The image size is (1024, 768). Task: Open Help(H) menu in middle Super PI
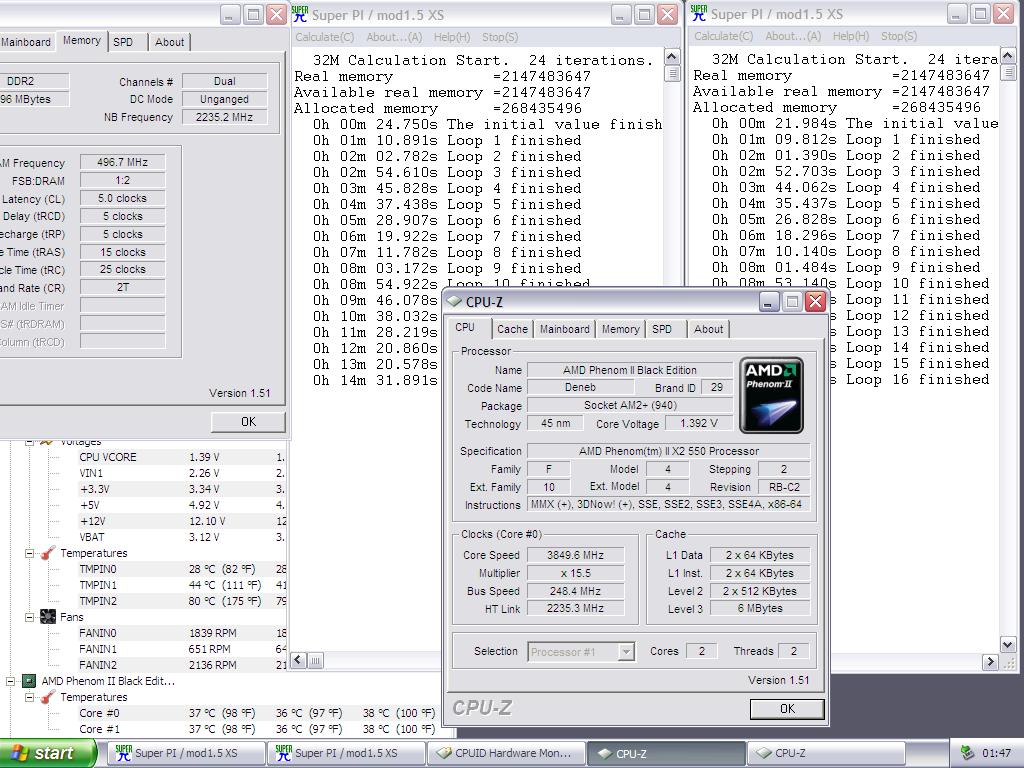coord(452,37)
